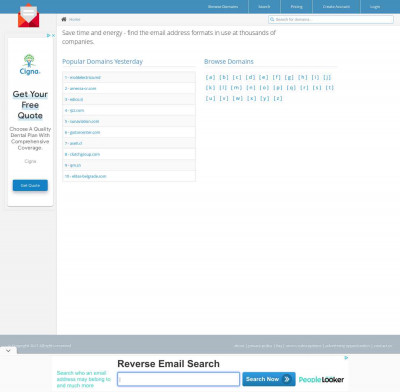
Task: Browse domains starting with [i]
Action: (315, 77)
